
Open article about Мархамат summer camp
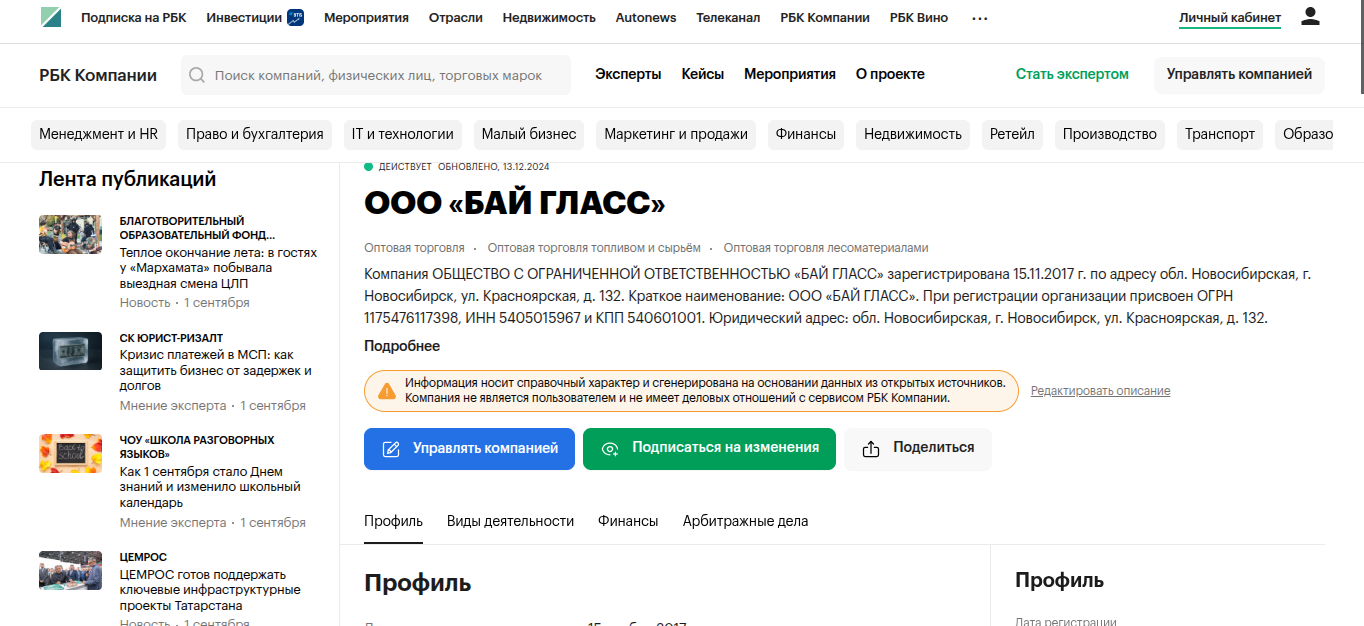pyautogui.click(x=218, y=269)
